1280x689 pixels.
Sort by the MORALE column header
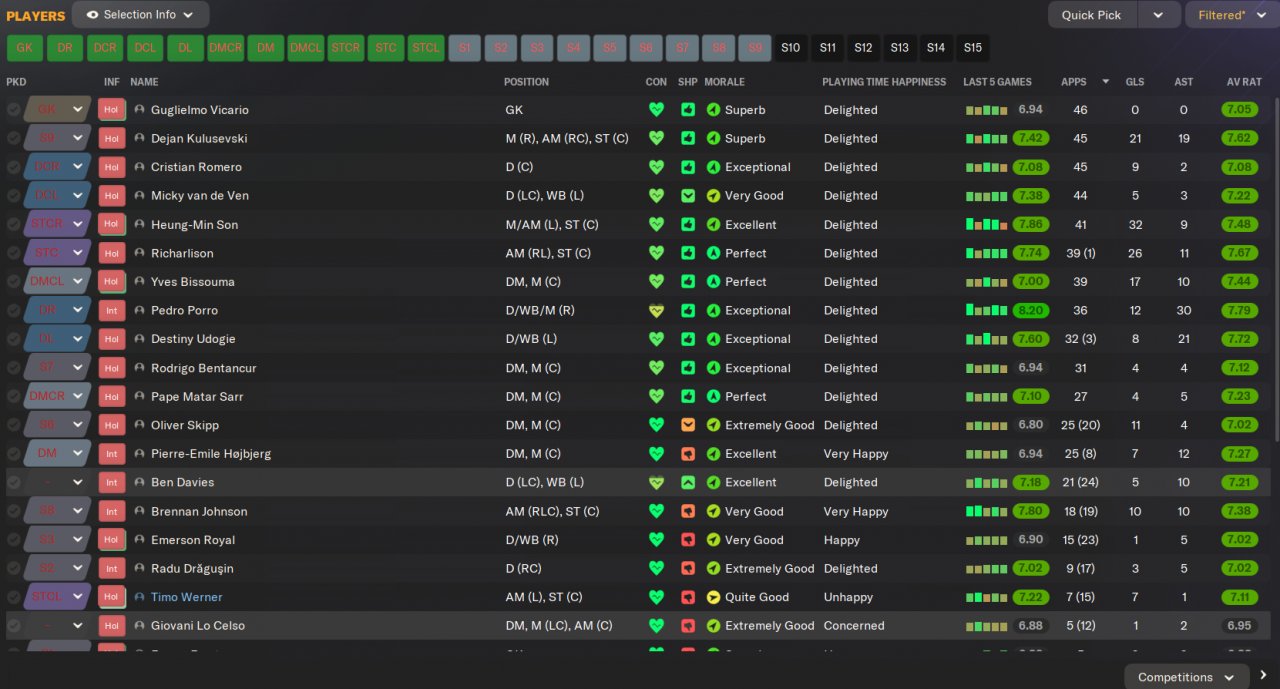pyautogui.click(x=724, y=82)
